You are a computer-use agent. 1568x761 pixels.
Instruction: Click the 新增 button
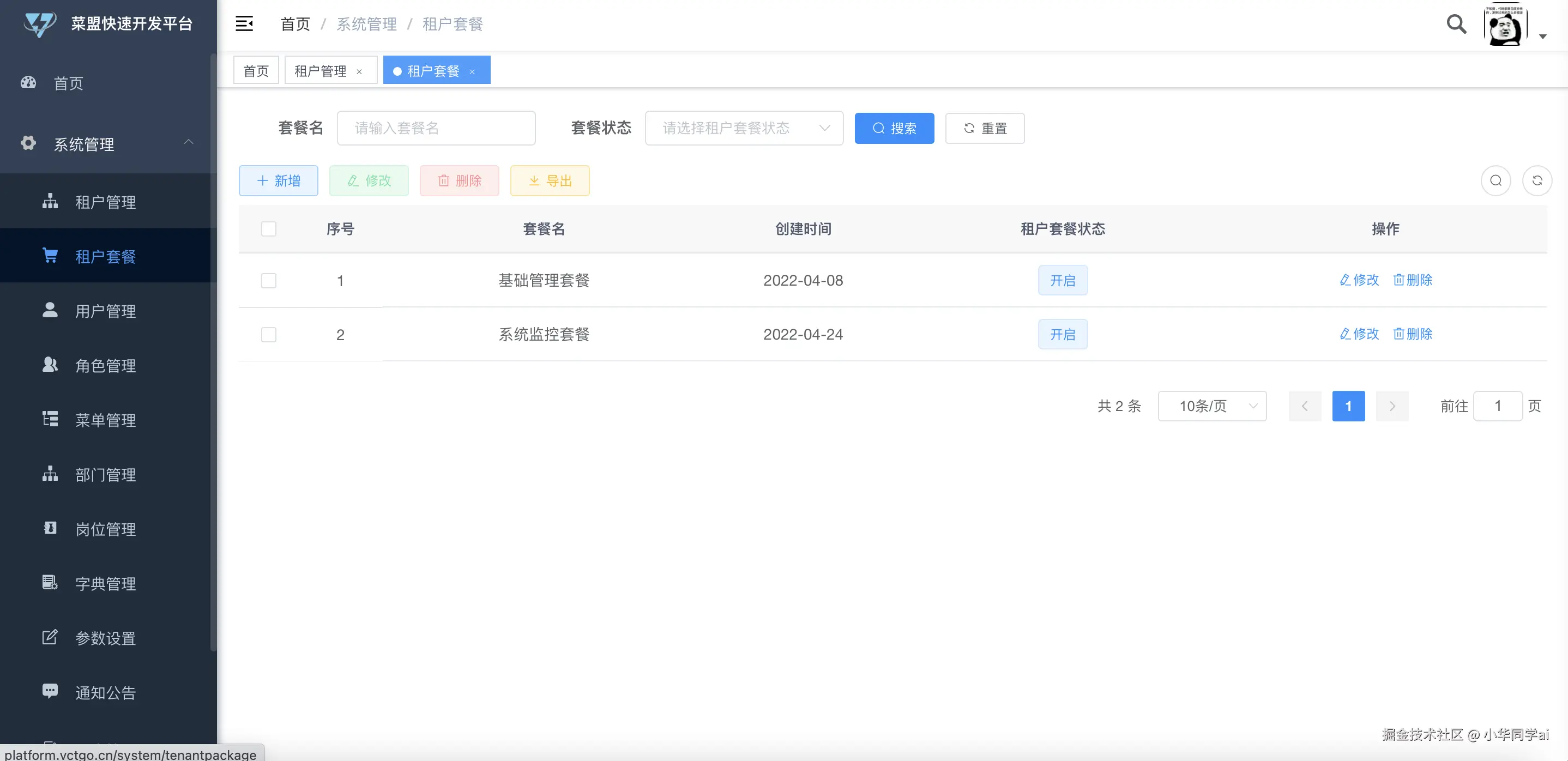[x=278, y=181]
